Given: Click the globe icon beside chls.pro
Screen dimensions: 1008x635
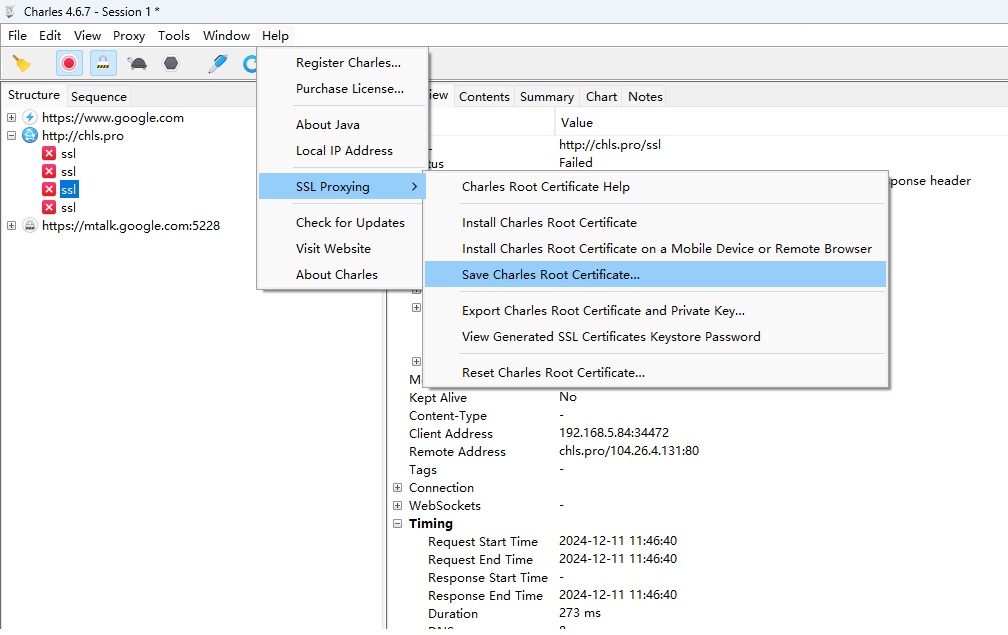Looking at the screenshot, I should 30,136.
